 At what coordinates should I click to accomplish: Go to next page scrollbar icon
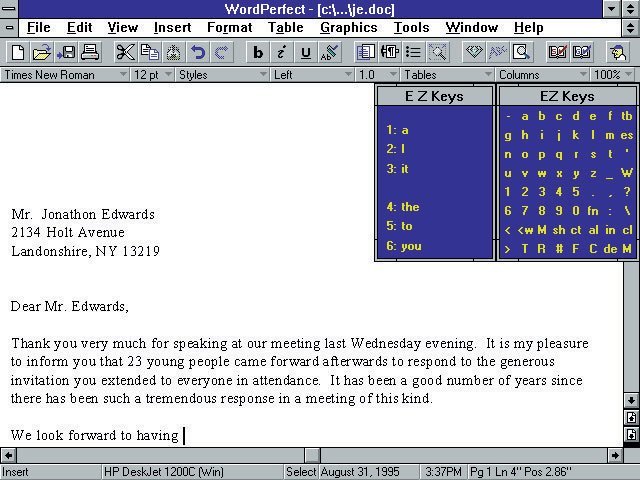[x=631, y=434]
